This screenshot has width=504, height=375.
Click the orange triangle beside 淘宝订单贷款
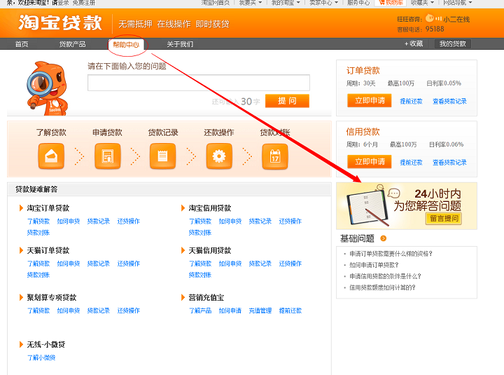coord(21,208)
